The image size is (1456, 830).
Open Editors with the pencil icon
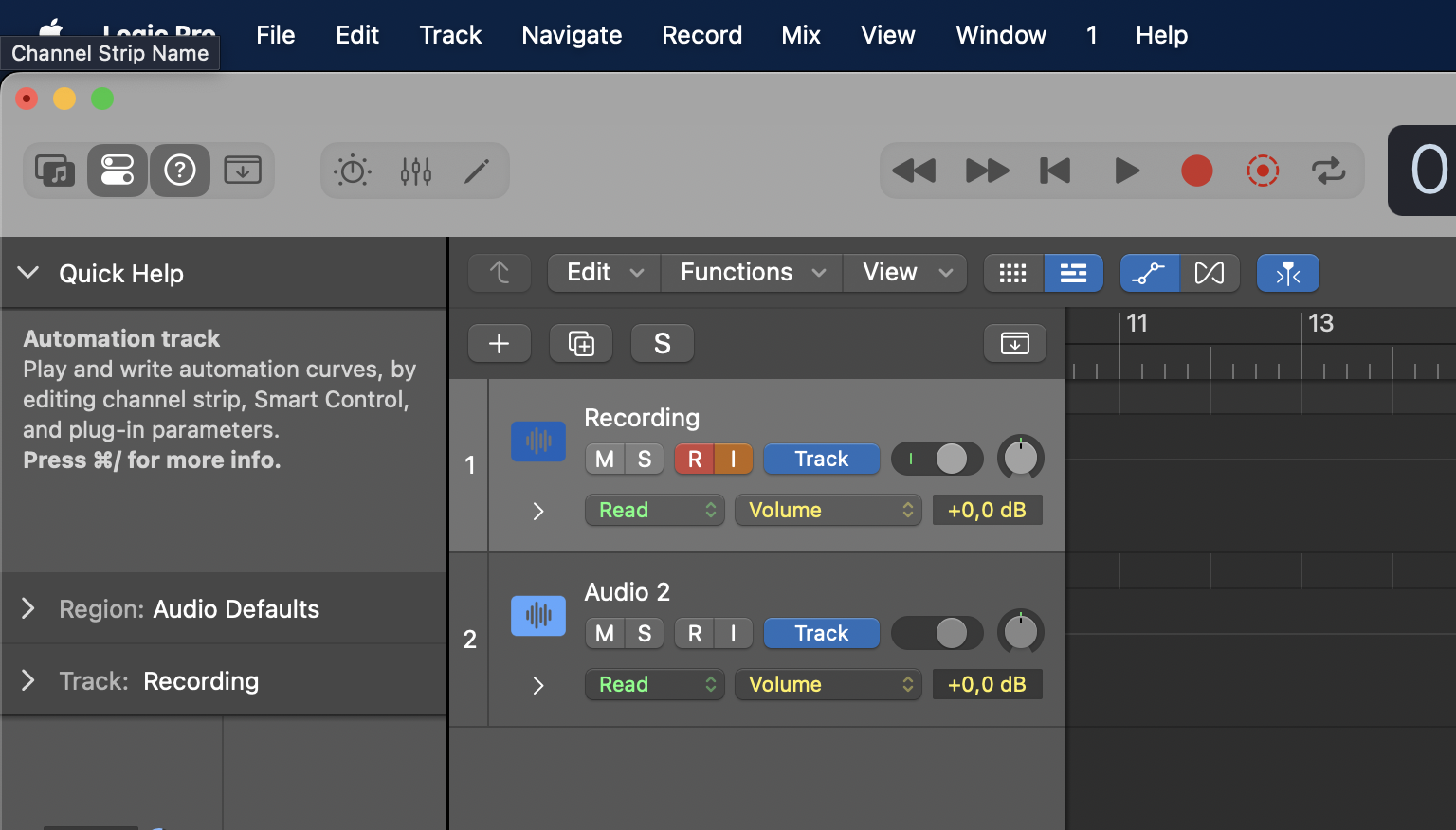(x=477, y=171)
